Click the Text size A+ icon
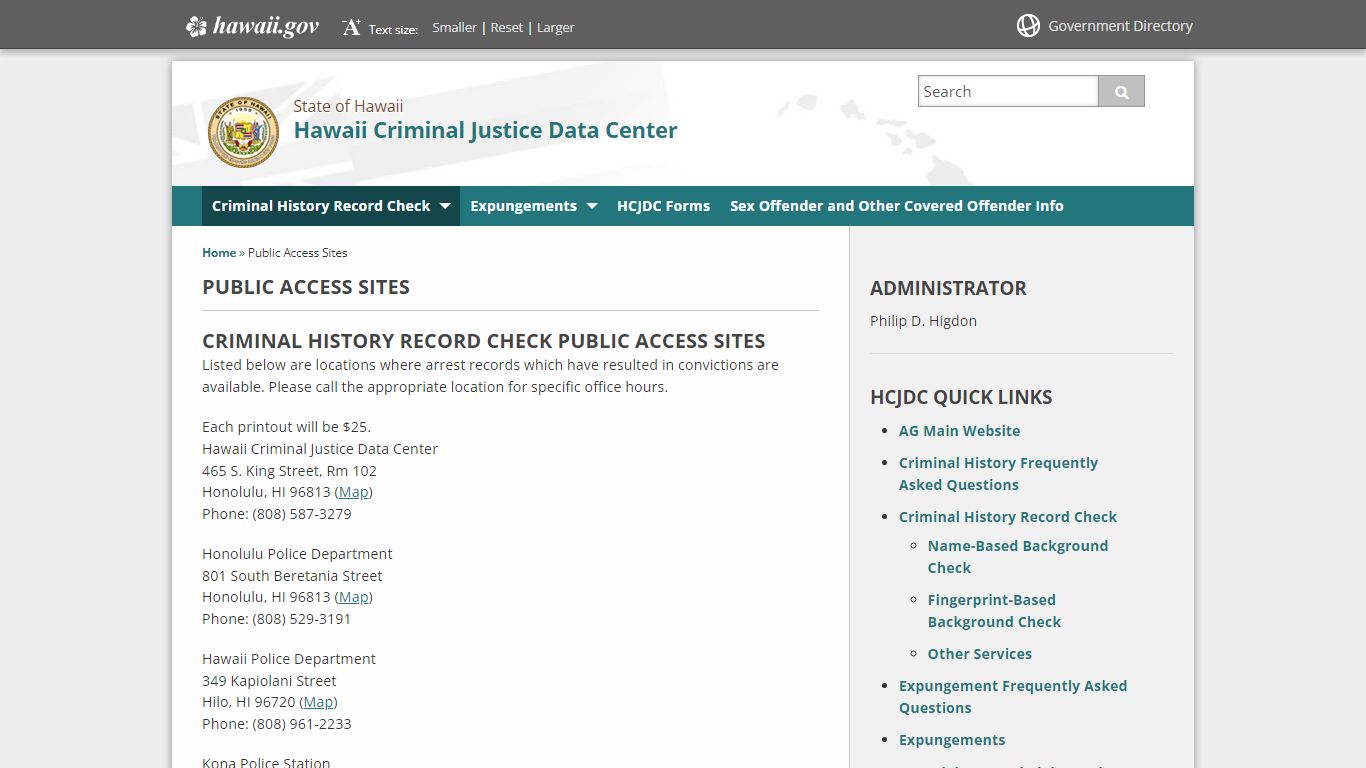This screenshot has width=1366, height=768. tap(351, 28)
